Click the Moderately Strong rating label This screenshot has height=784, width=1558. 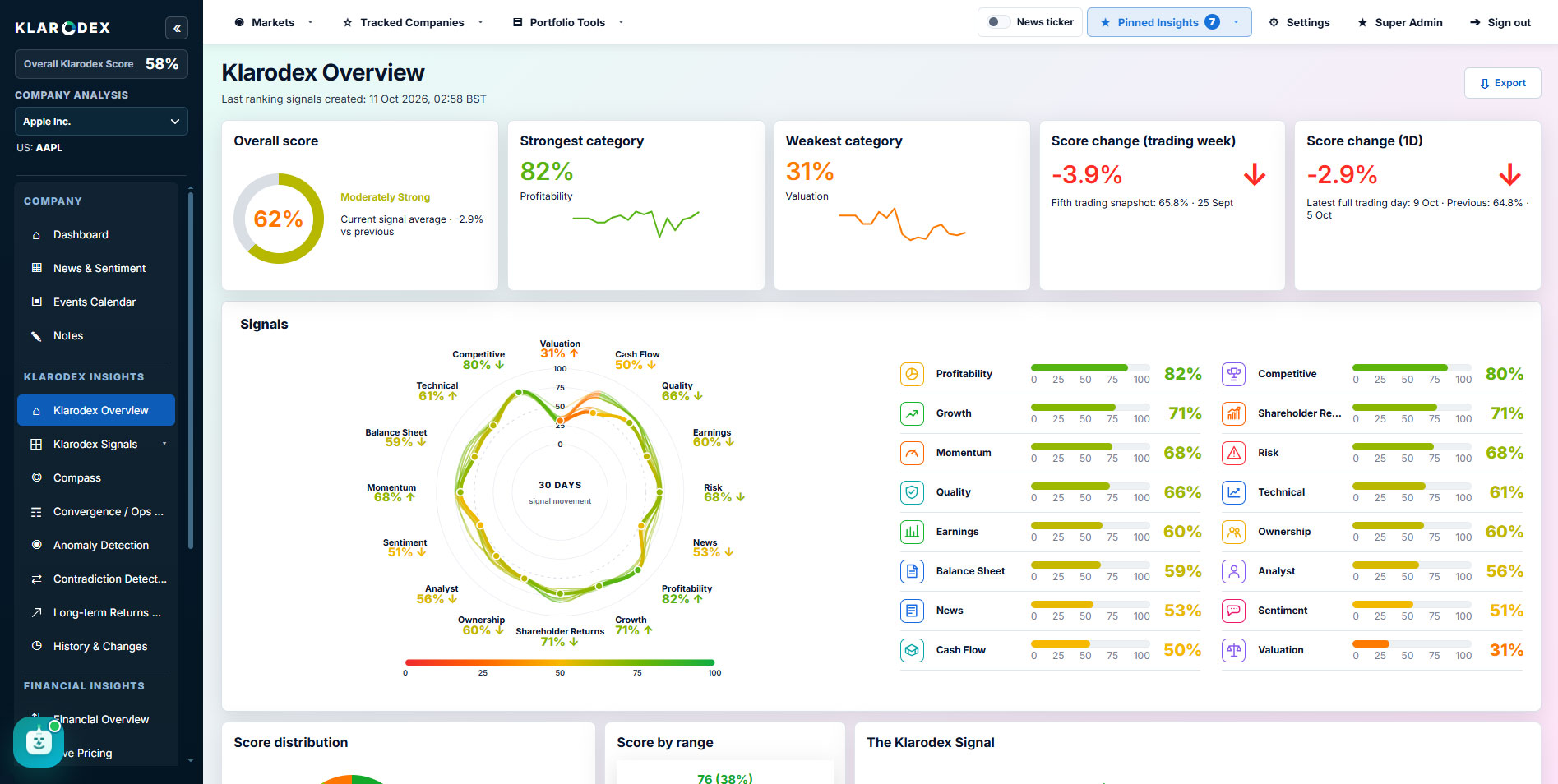(386, 197)
